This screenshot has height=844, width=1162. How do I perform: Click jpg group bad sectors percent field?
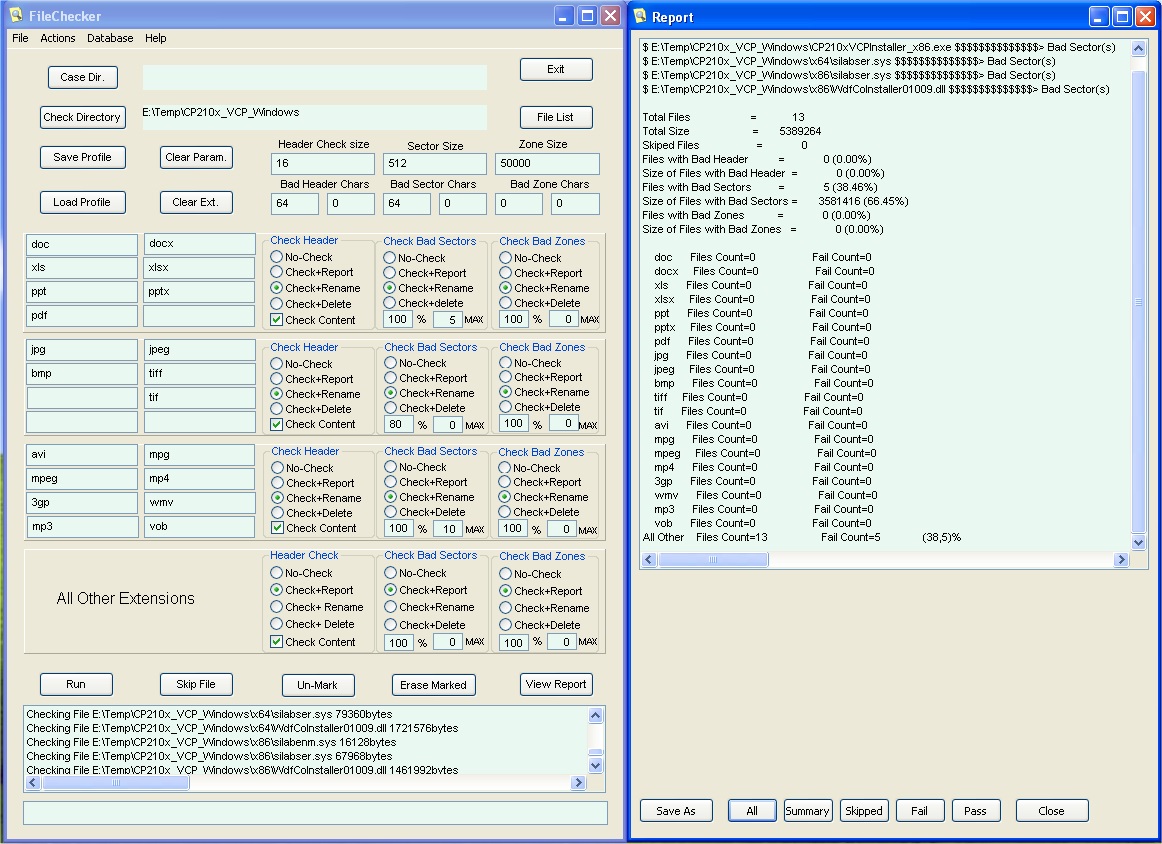pos(399,425)
